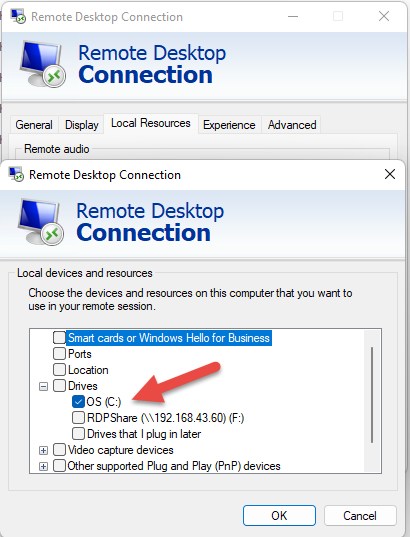410x537 pixels.
Task: Confirm the selection with the OK button
Action: [279, 516]
